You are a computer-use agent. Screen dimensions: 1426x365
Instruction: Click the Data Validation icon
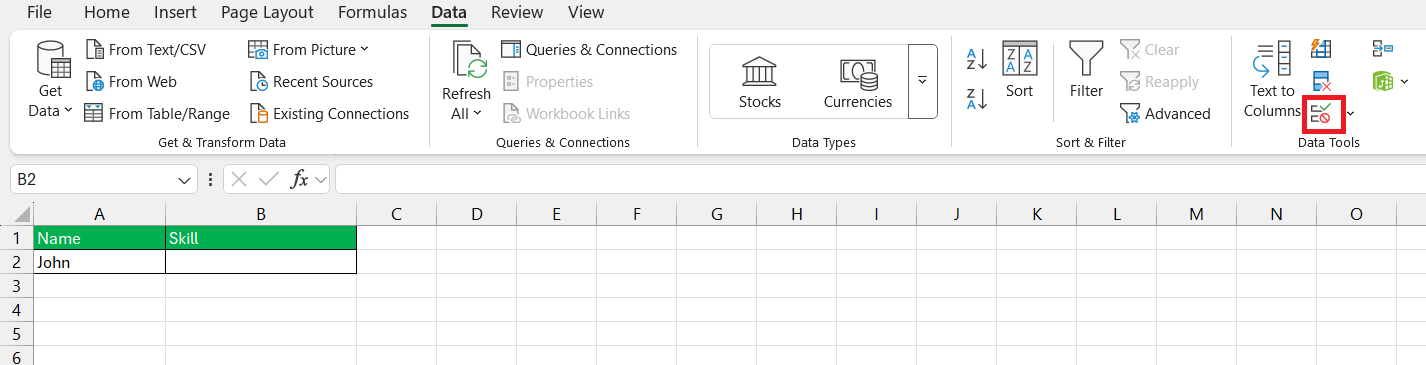[1321, 113]
